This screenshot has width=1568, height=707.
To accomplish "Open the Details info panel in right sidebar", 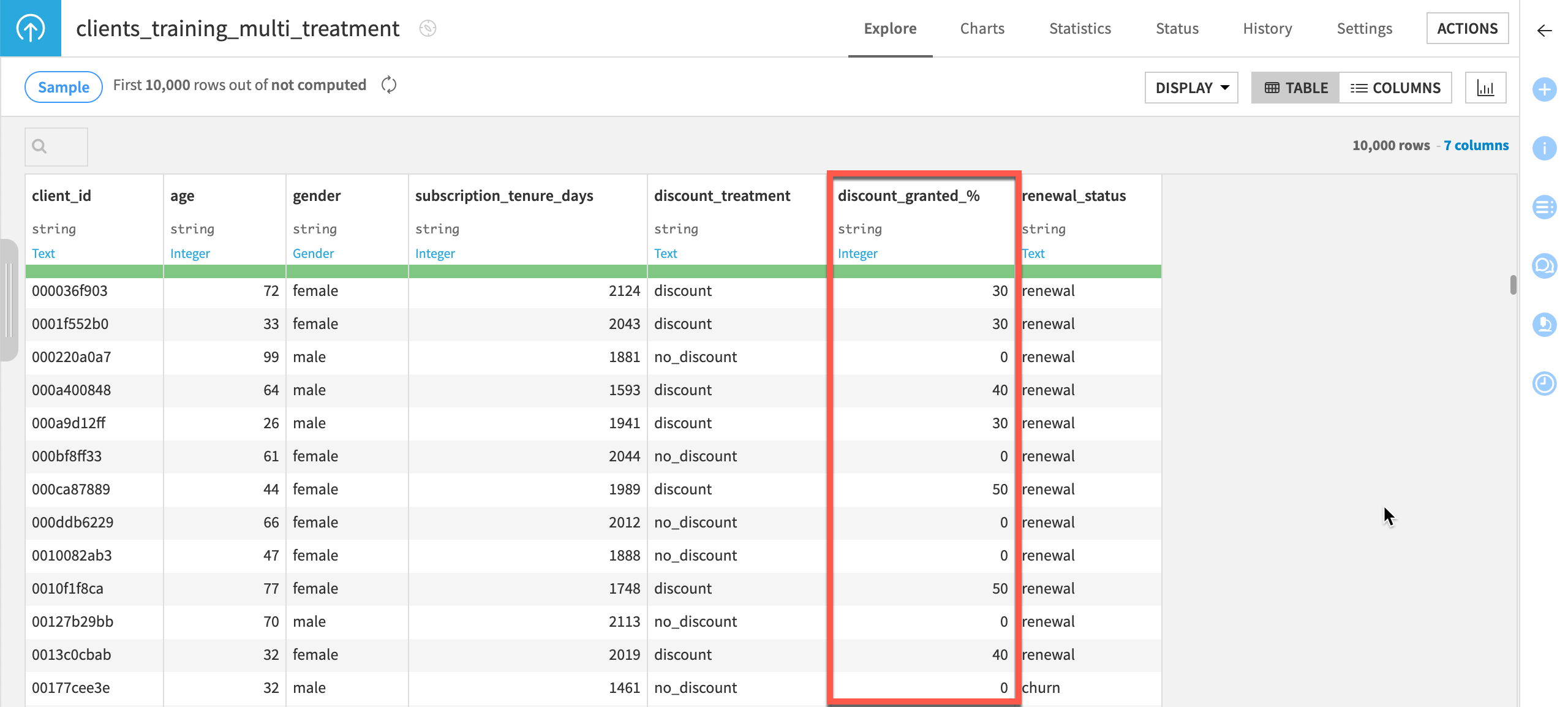I will click(x=1545, y=148).
